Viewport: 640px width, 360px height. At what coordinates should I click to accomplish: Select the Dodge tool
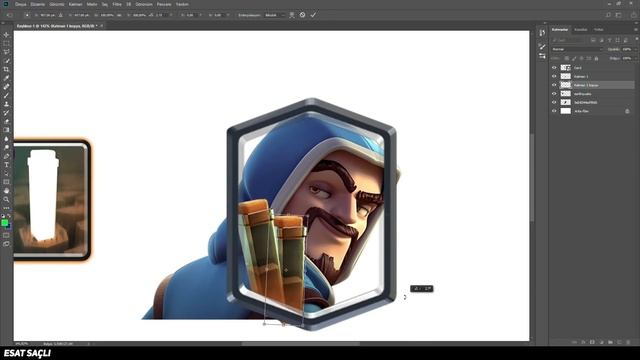(6, 147)
